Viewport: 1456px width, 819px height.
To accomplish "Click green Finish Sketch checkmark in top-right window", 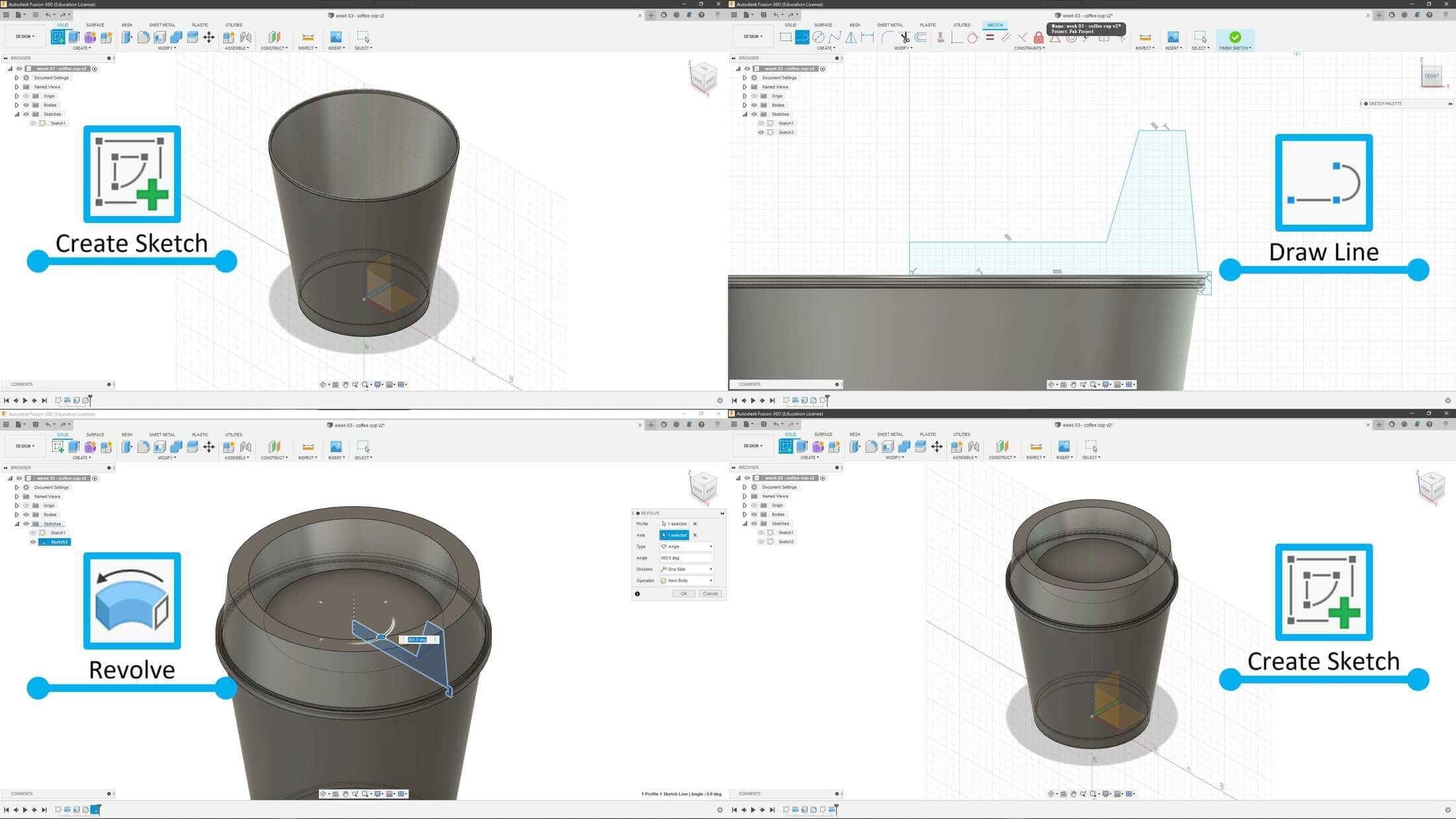I will pos(1235,37).
